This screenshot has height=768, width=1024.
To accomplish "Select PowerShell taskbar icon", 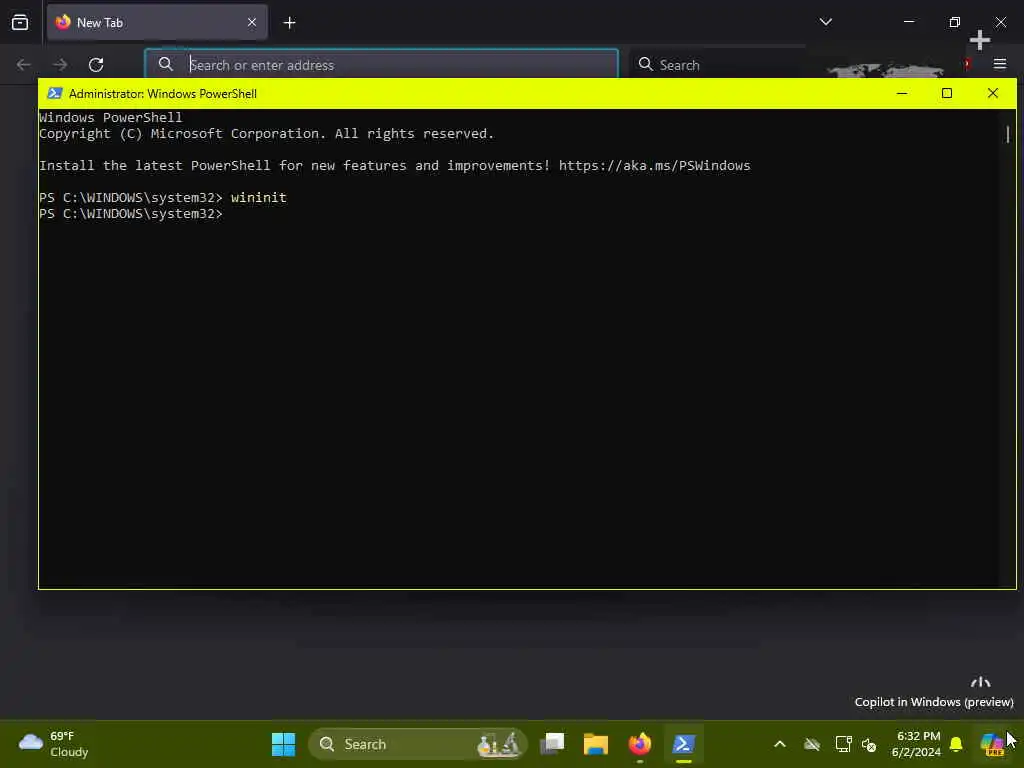I will [684, 744].
